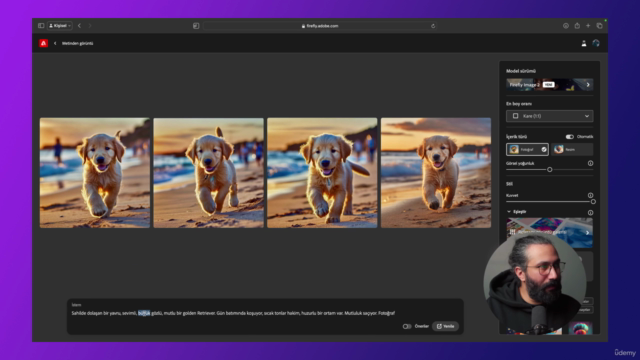The height and width of the screenshot is (360, 640).
Task: Adjust the Görsel yoğunluk slider handle
Action: tap(549, 169)
